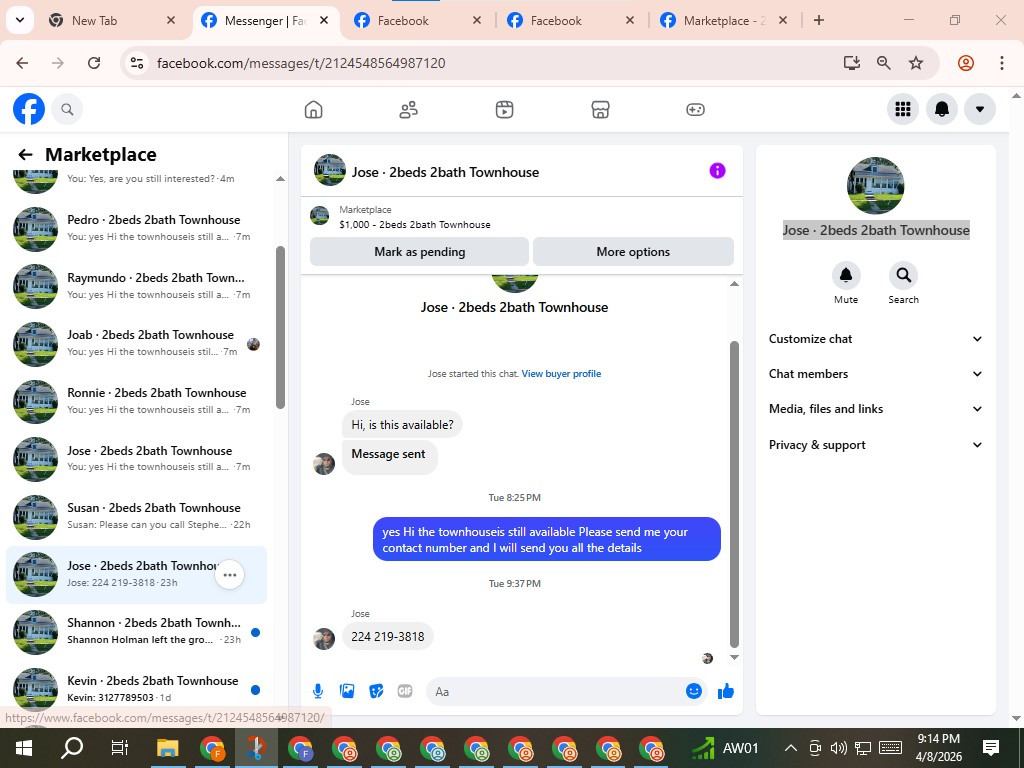The image size is (1024, 768).
Task: Open Jose chat sent 7m ago
Action: (x=136, y=459)
